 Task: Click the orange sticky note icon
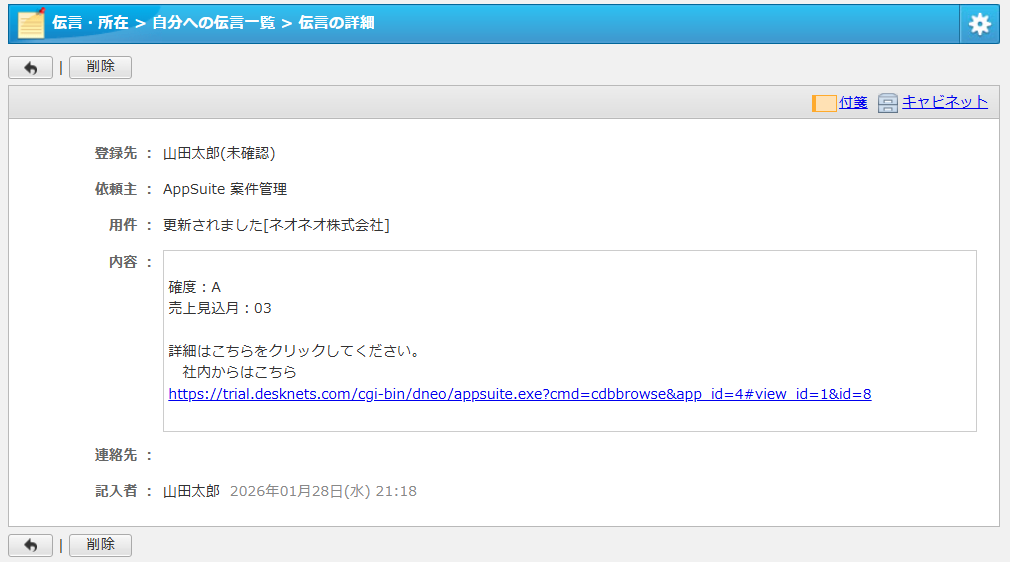click(824, 103)
